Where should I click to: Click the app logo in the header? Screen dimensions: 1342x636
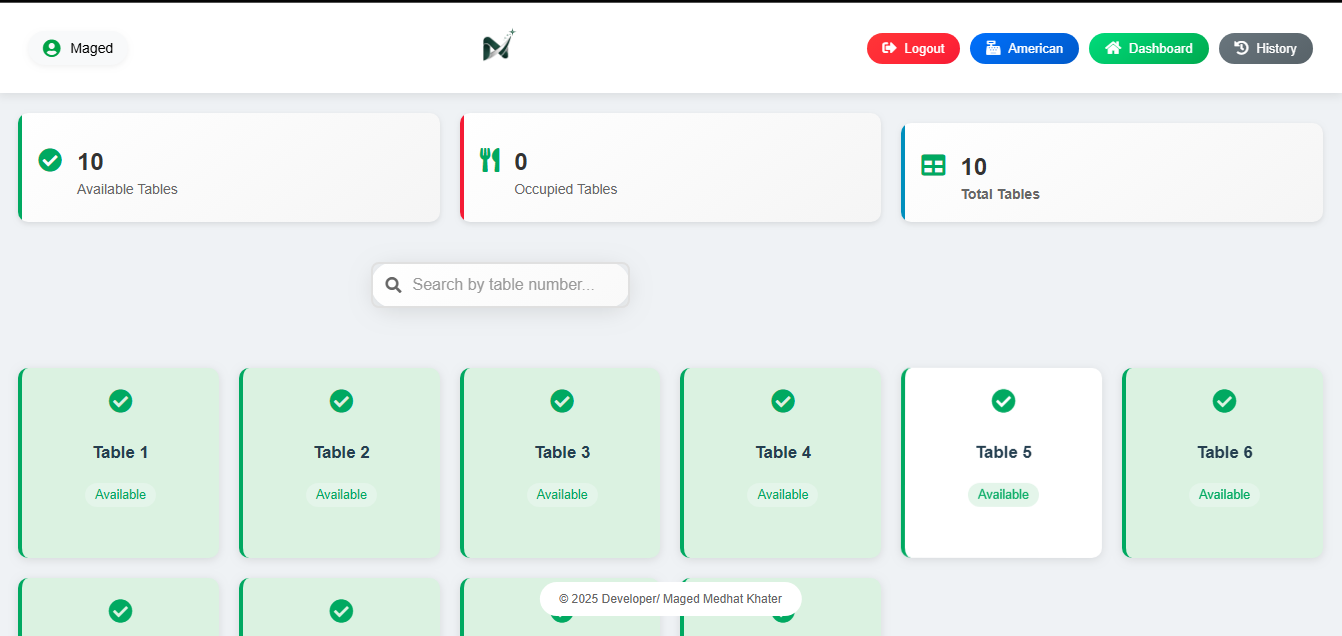pyautogui.click(x=498, y=46)
